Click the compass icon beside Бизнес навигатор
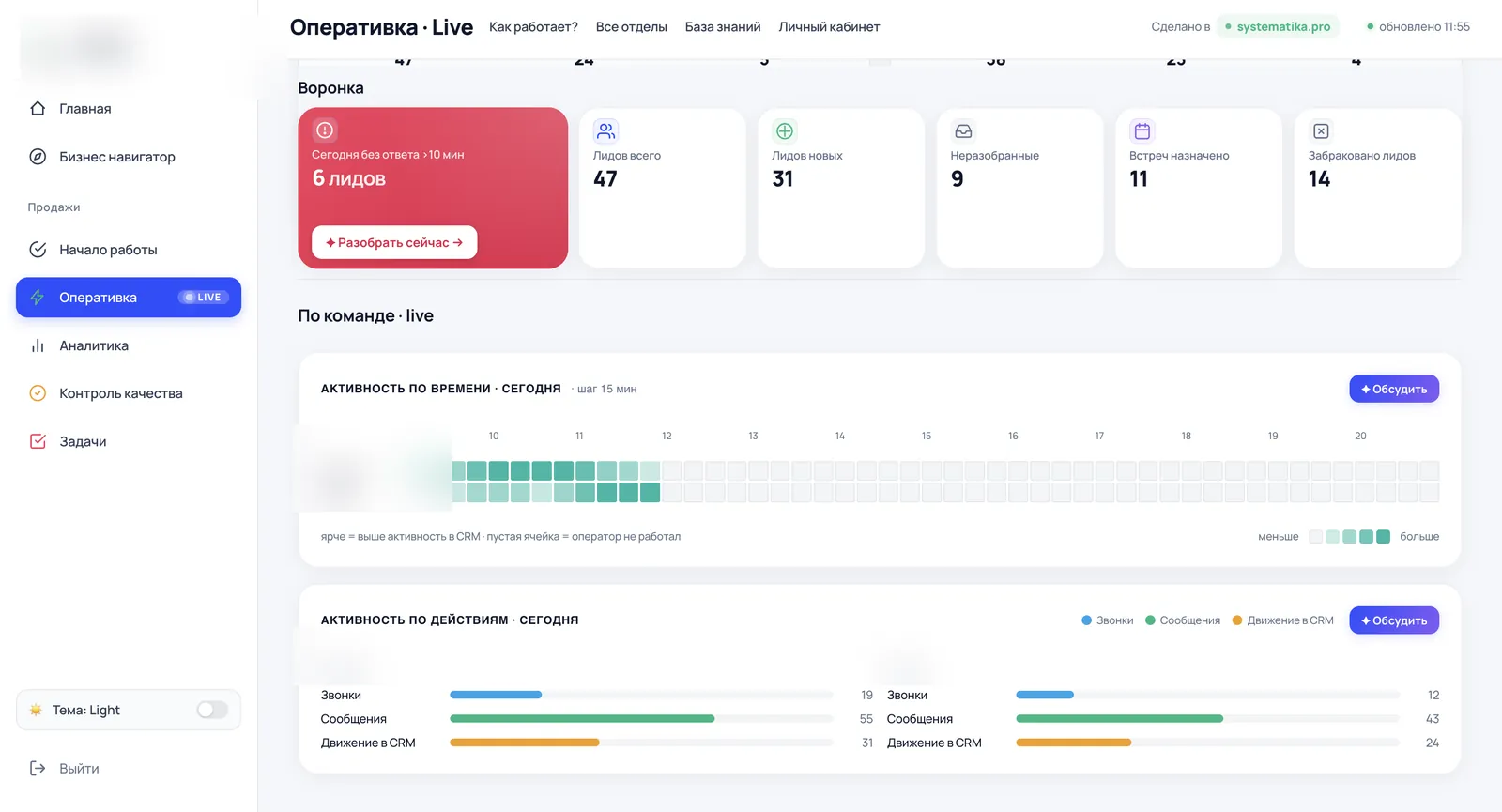The width and height of the screenshot is (1502, 812). [x=38, y=157]
